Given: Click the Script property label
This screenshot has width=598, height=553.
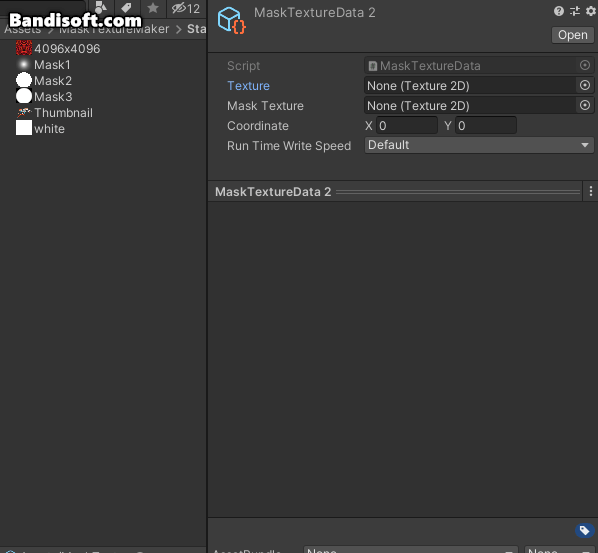Looking at the screenshot, I should pos(243,66).
